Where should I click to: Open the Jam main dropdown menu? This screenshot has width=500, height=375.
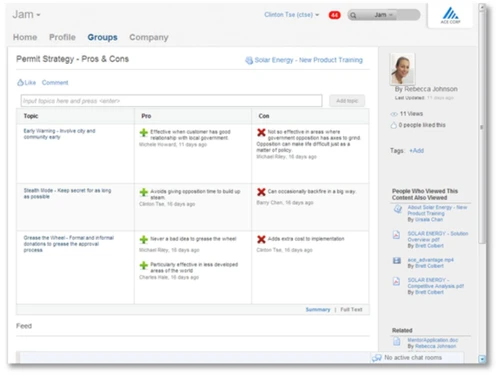(26, 15)
